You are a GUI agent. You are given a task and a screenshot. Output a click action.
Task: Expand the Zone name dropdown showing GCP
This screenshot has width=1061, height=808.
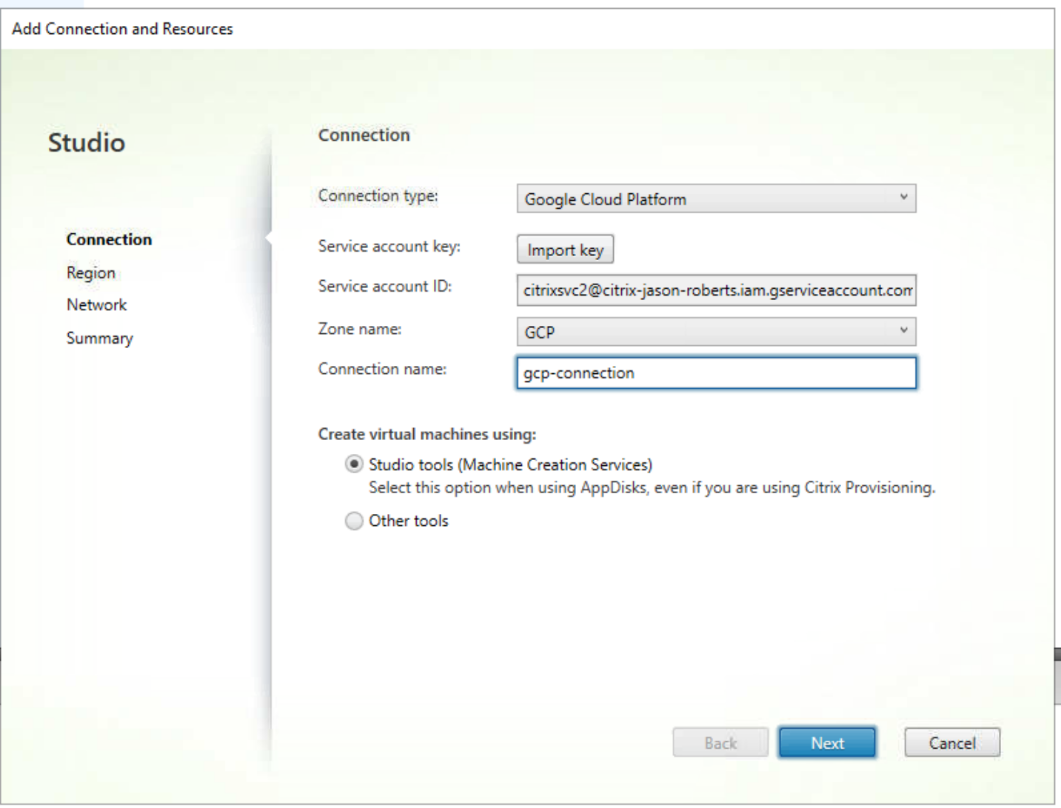716,331
